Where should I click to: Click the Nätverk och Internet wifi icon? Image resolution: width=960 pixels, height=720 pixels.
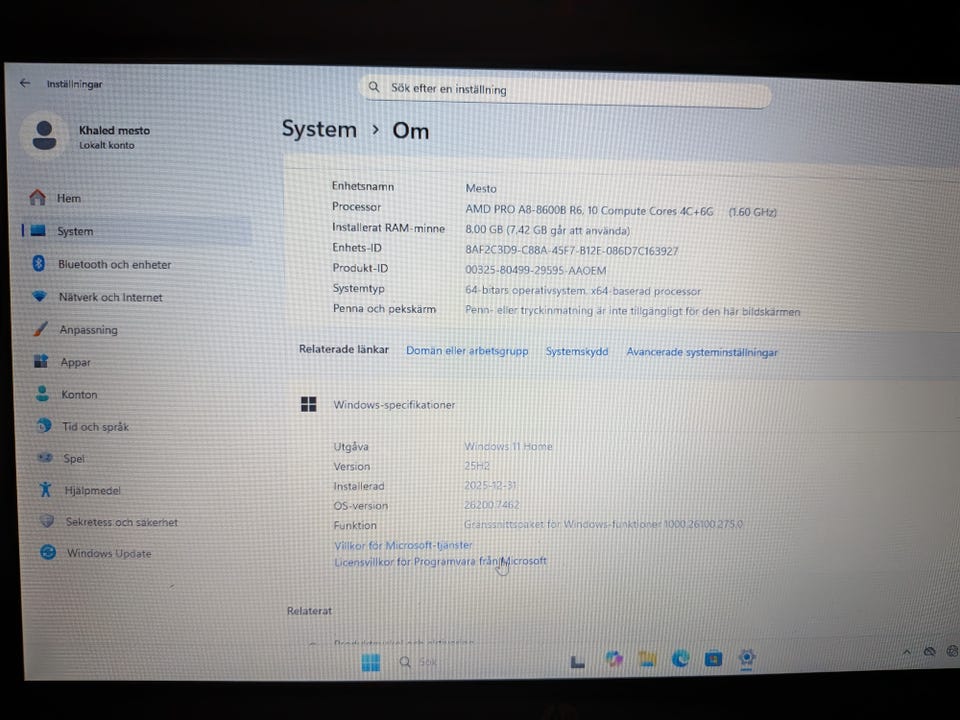(x=39, y=296)
